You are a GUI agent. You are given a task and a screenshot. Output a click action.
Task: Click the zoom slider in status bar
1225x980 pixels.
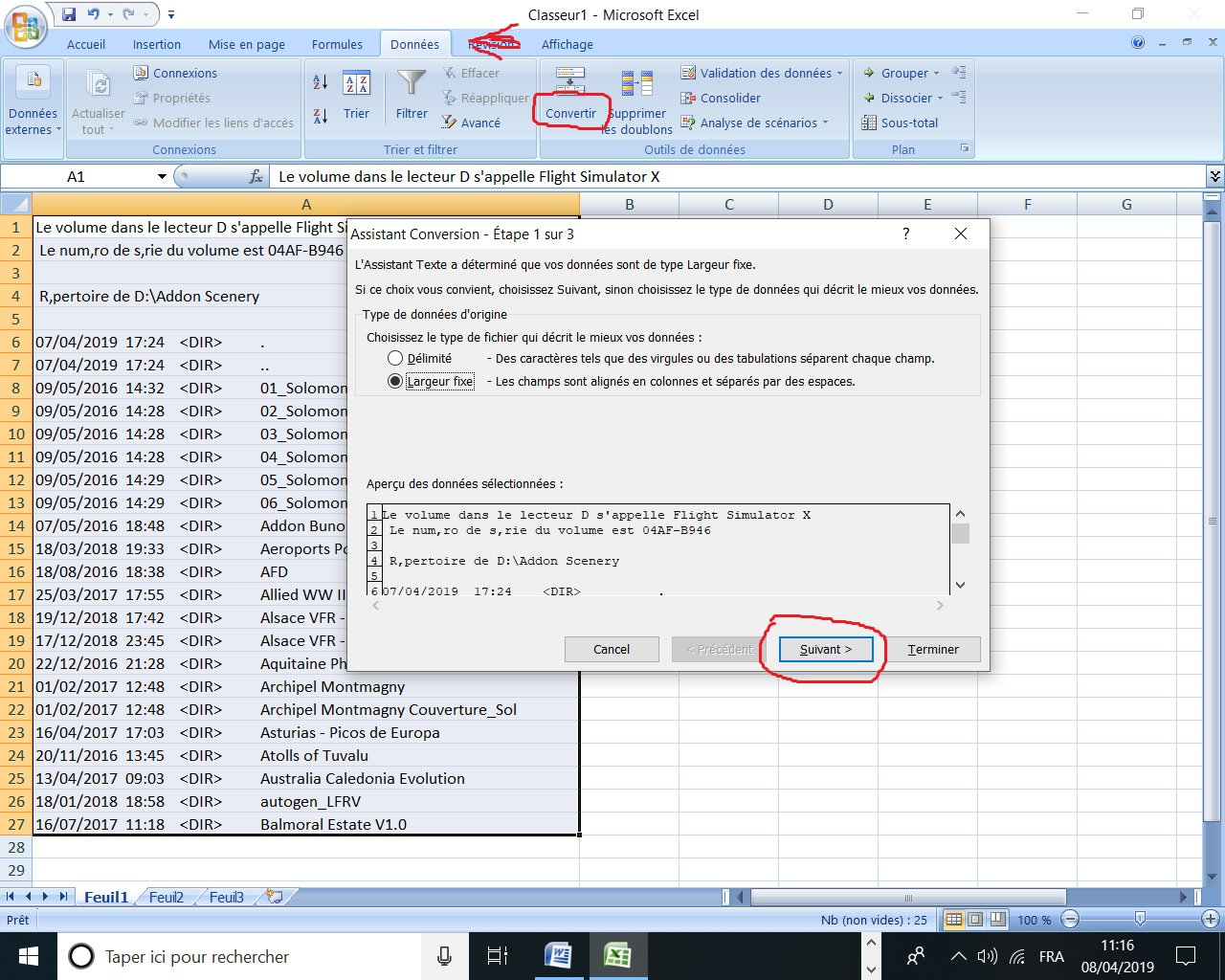[x=1139, y=920]
